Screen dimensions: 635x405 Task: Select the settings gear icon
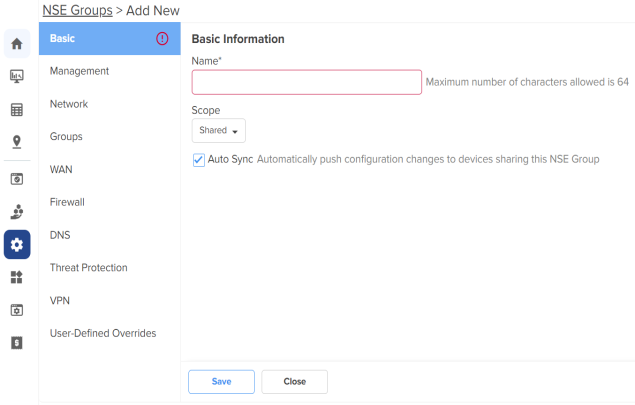17,245
